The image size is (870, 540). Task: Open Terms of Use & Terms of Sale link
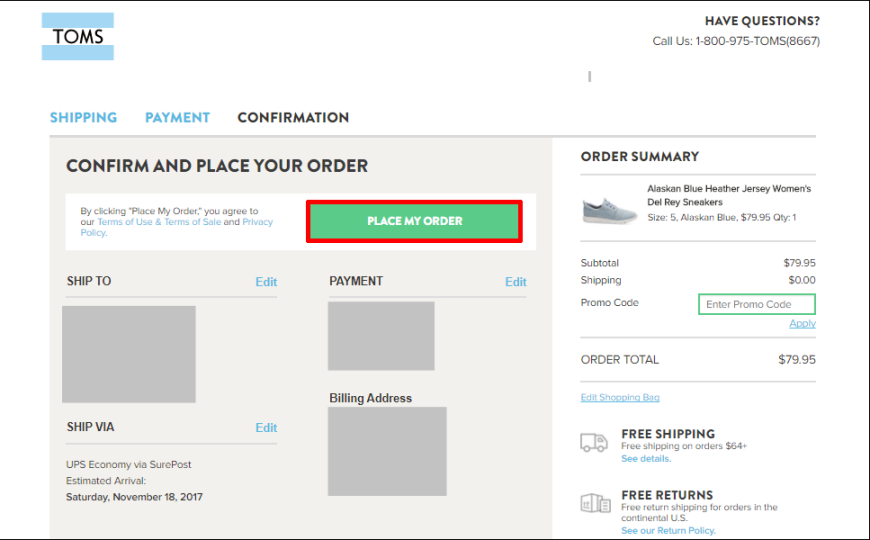coord(159,222)
